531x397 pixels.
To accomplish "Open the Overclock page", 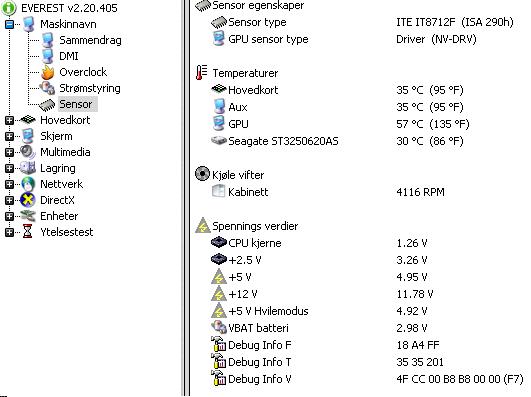I will pos(83,72).
